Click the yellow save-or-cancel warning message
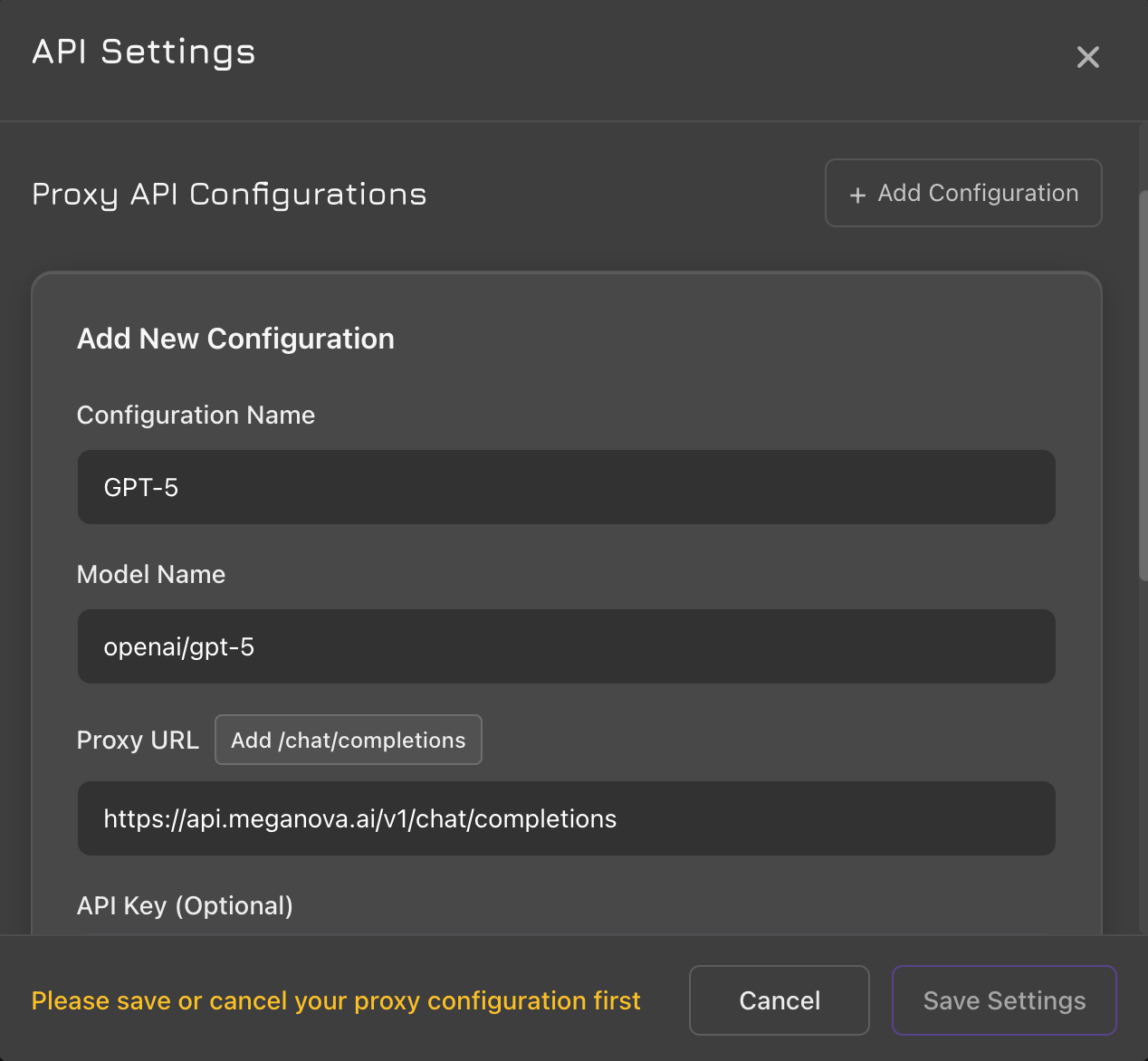The width and height of the screenshot is (1148, 1061). click(336, 1000)
